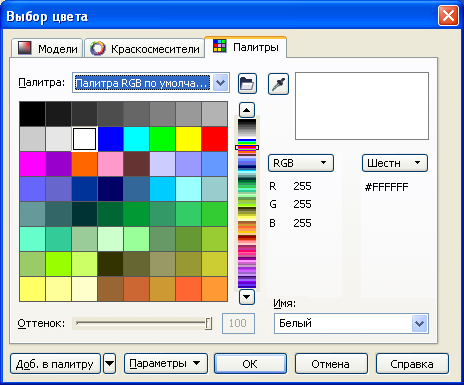This screenshot has width=464, height=385.
Task: Pick the brown swatch in the bottom row
Action: click(111, 289)
